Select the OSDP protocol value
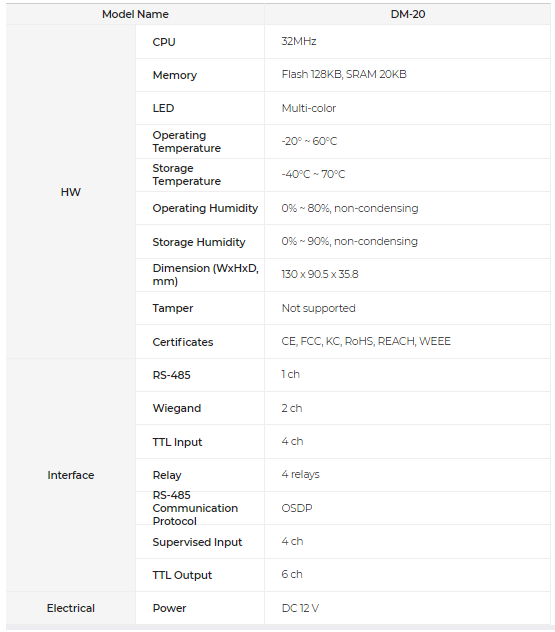The image size is (555, 632). tap(297, 508)
